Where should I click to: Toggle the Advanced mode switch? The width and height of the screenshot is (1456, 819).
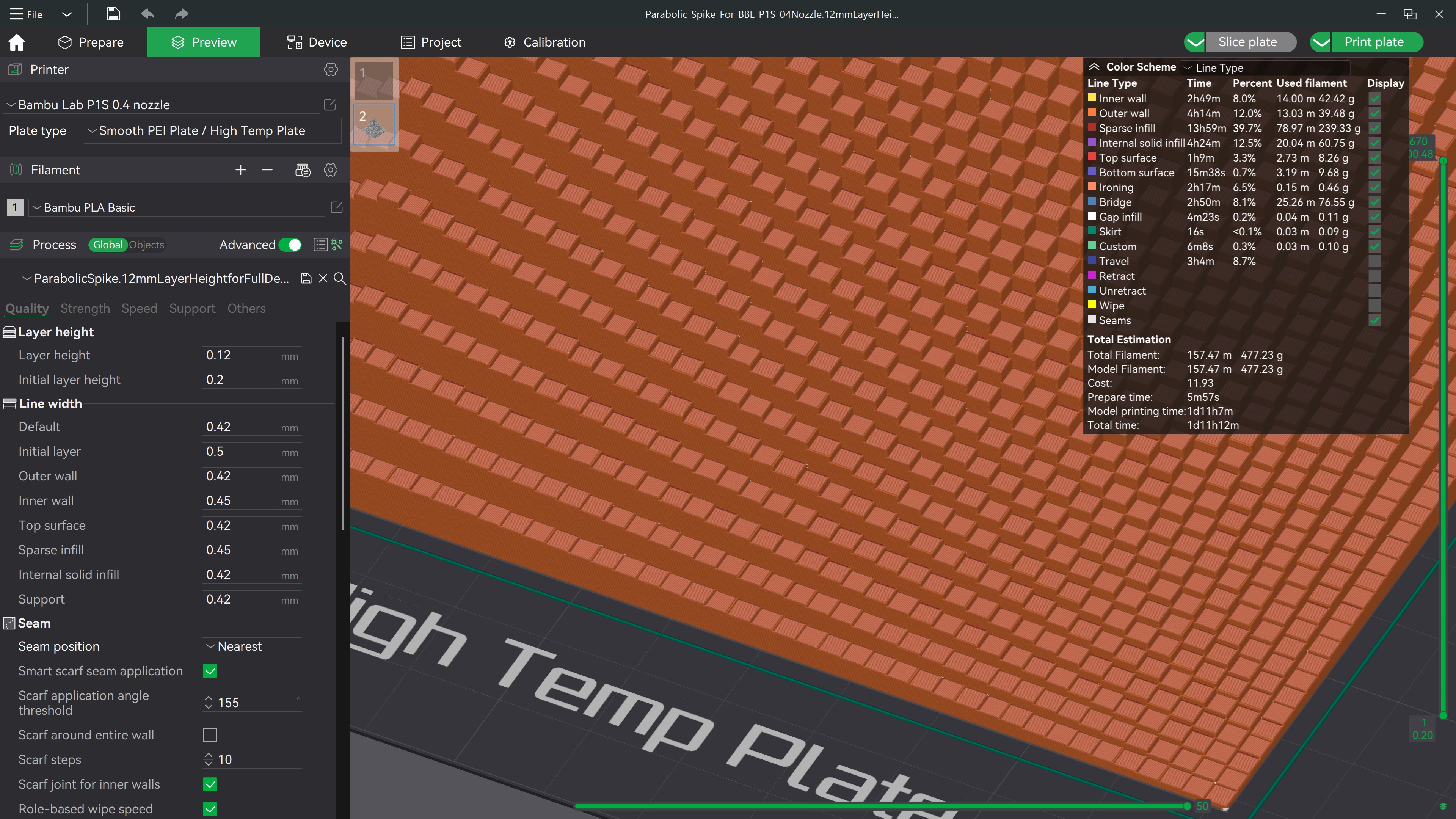(x=290, y=245)
